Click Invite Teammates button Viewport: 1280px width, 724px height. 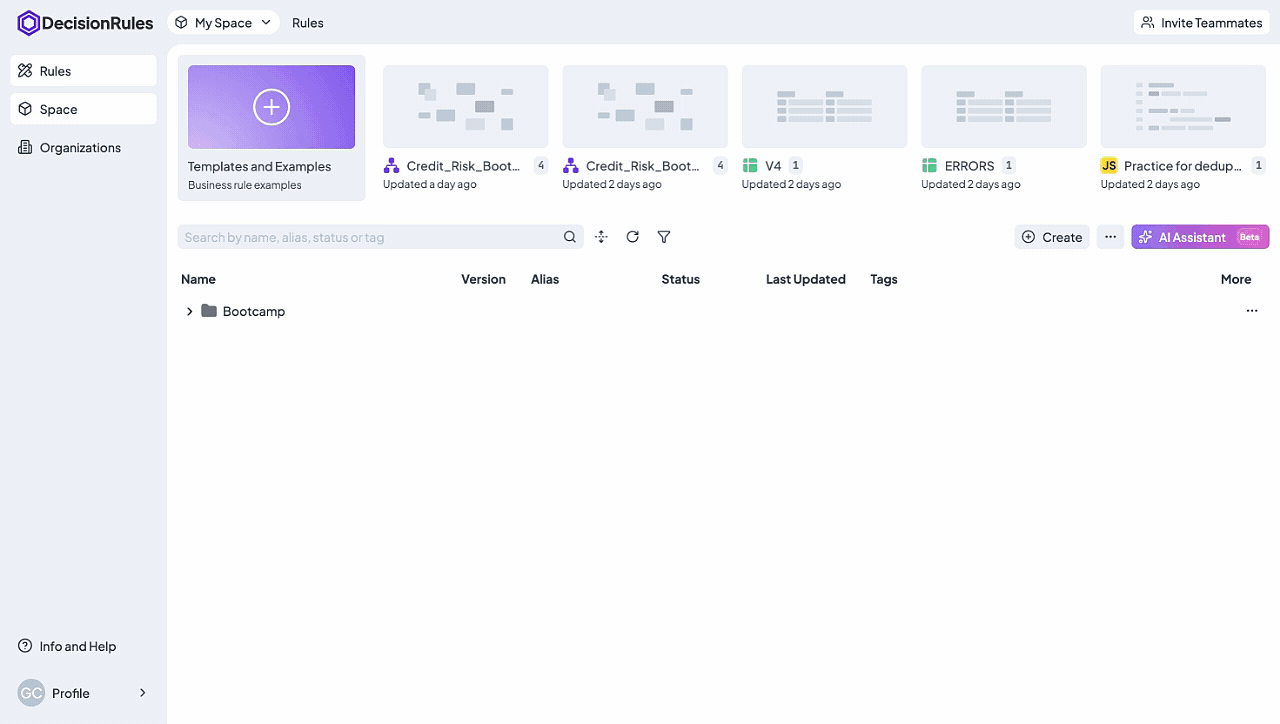click(x=1201, y=23)
